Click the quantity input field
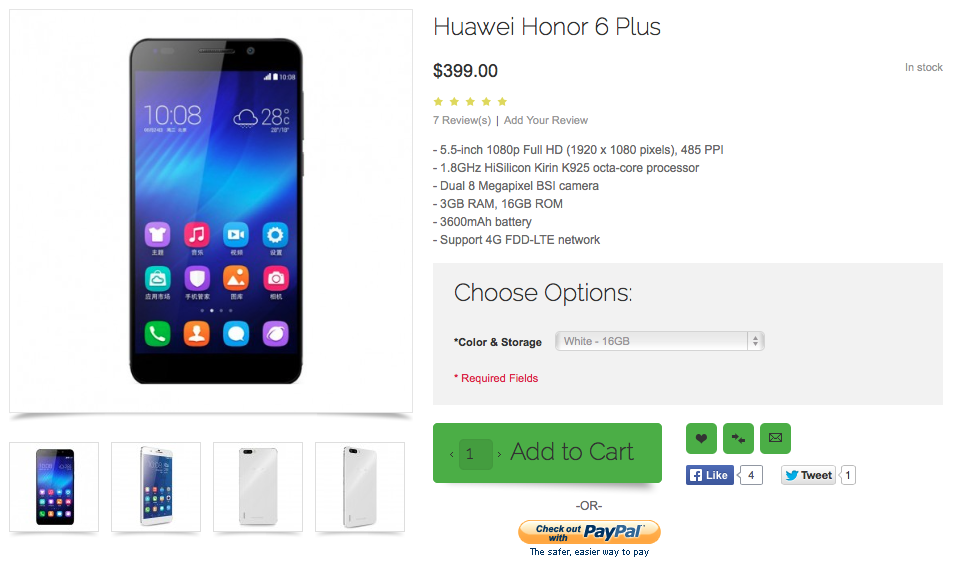 pyautogui.click(x=475, y=454)
